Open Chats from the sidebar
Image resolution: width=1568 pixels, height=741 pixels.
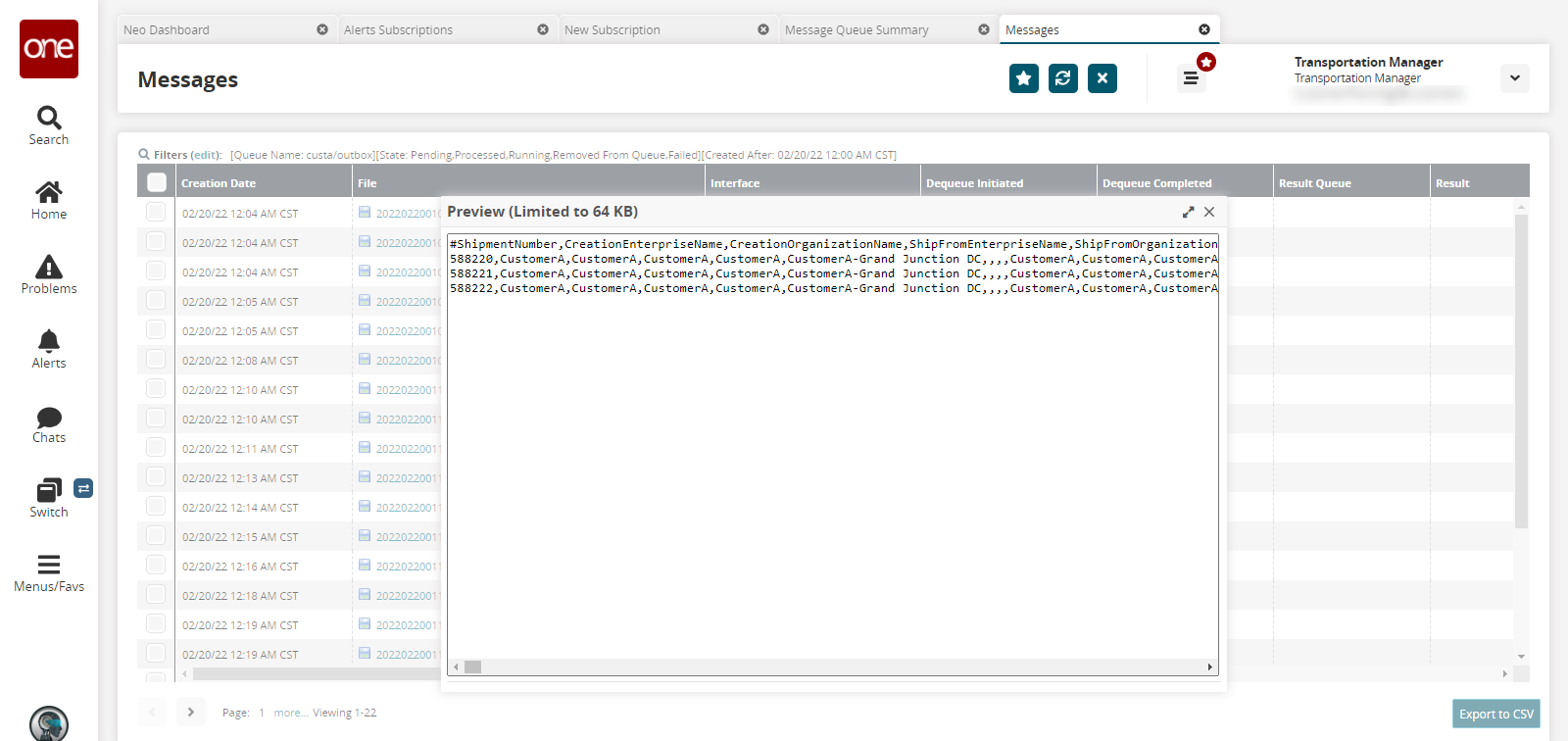pyautogui.click(x=49, y=418)
